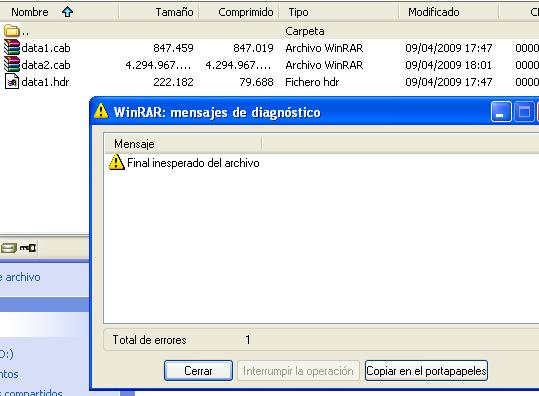The image size is (539, 396).
Task: Sort by Comprimido column header
Action: (x=239, y=12)
